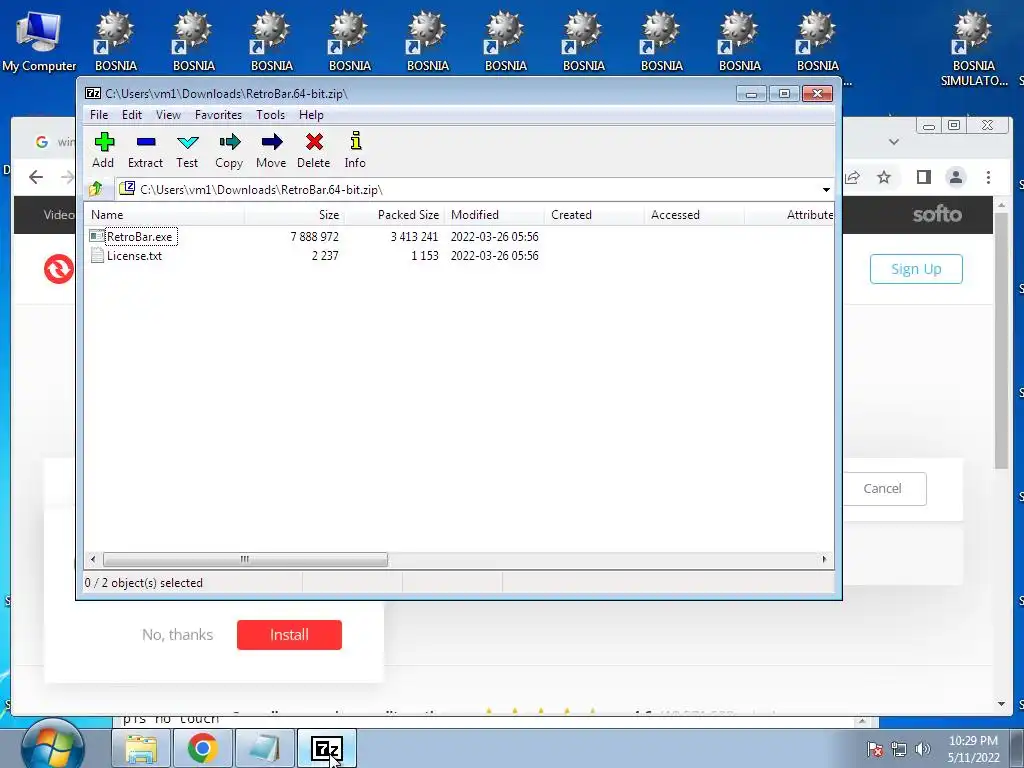Open the File menu

pyautogui.click(x=99, y=115)
